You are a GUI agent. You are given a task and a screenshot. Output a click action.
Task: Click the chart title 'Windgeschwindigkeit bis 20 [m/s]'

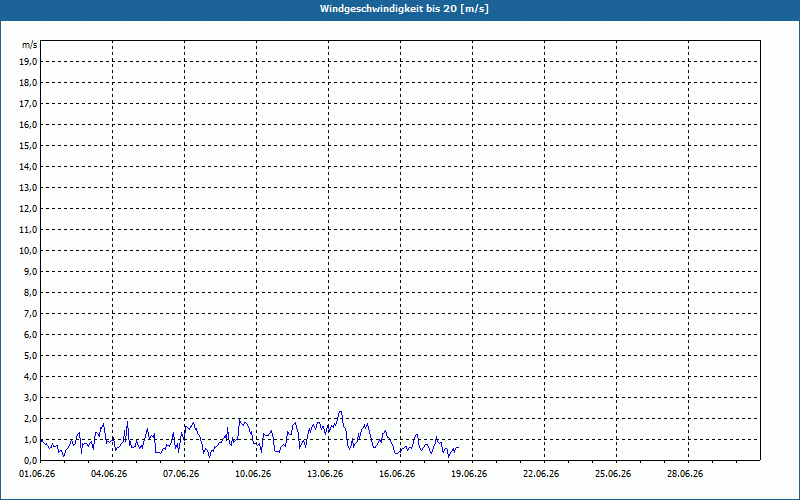point(404,9)
